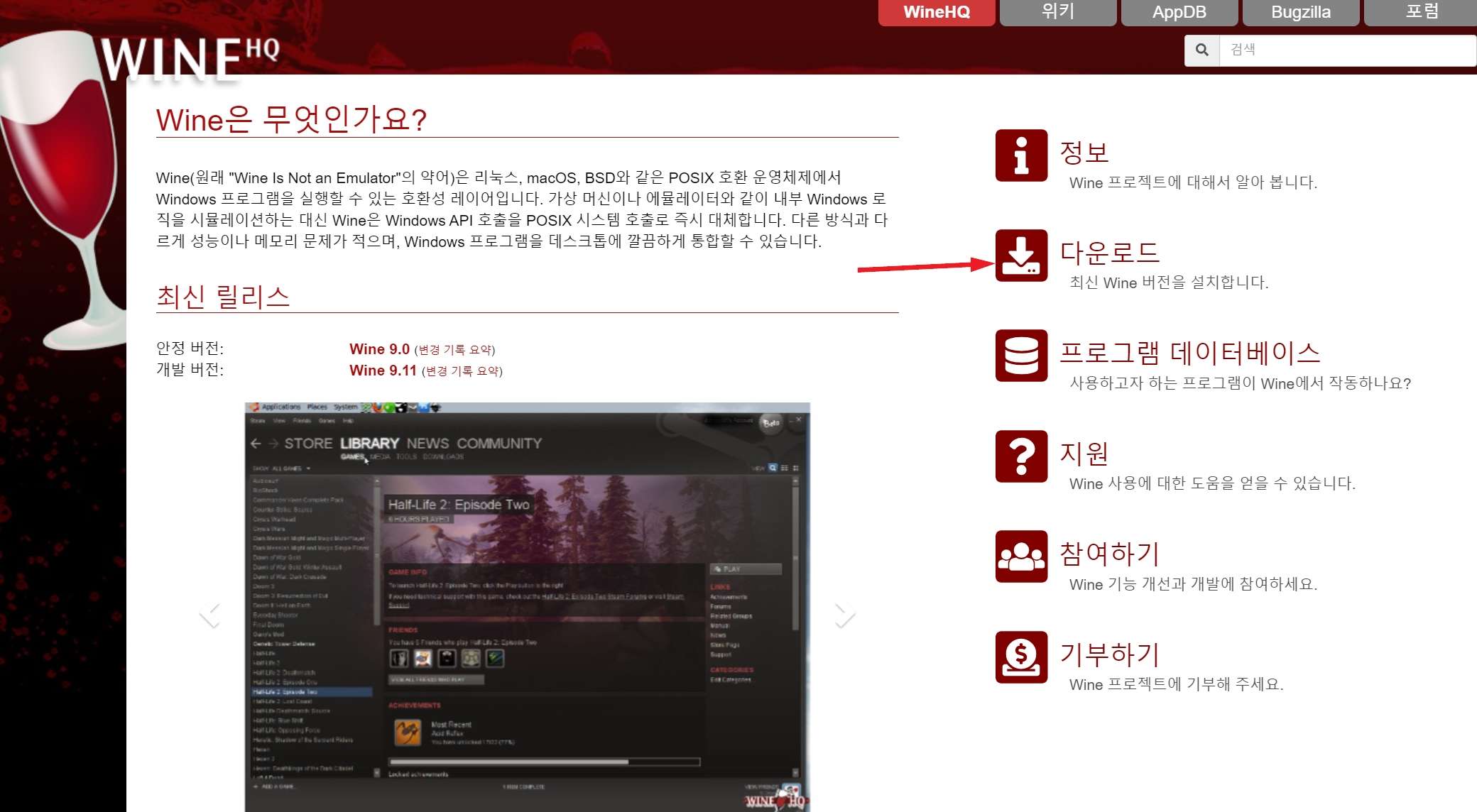The height and width of the screenshot is (812, 1477).
Task: Click the '개발 버전:' label
Action: (x=190, y=370)
